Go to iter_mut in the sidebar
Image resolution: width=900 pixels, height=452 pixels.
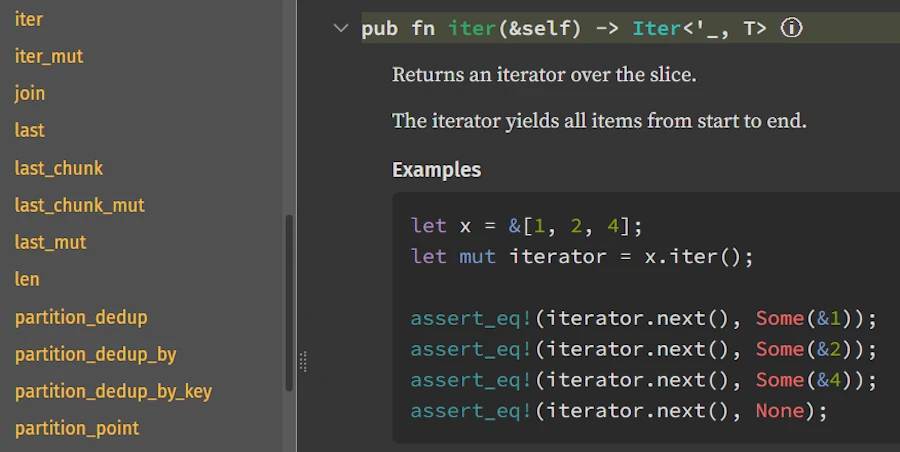(49, 56)
